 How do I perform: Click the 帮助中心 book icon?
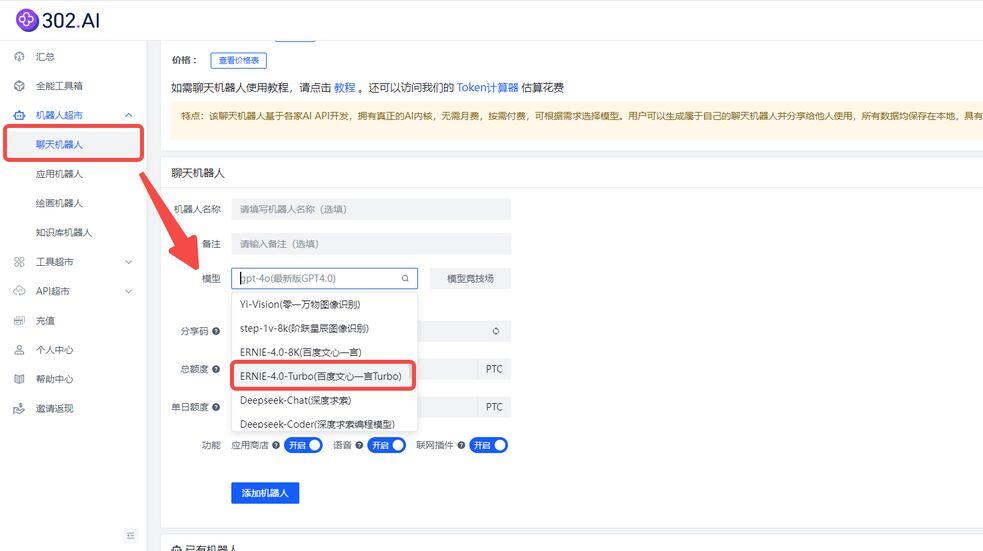pyautogui.click(x=19, y=379)
